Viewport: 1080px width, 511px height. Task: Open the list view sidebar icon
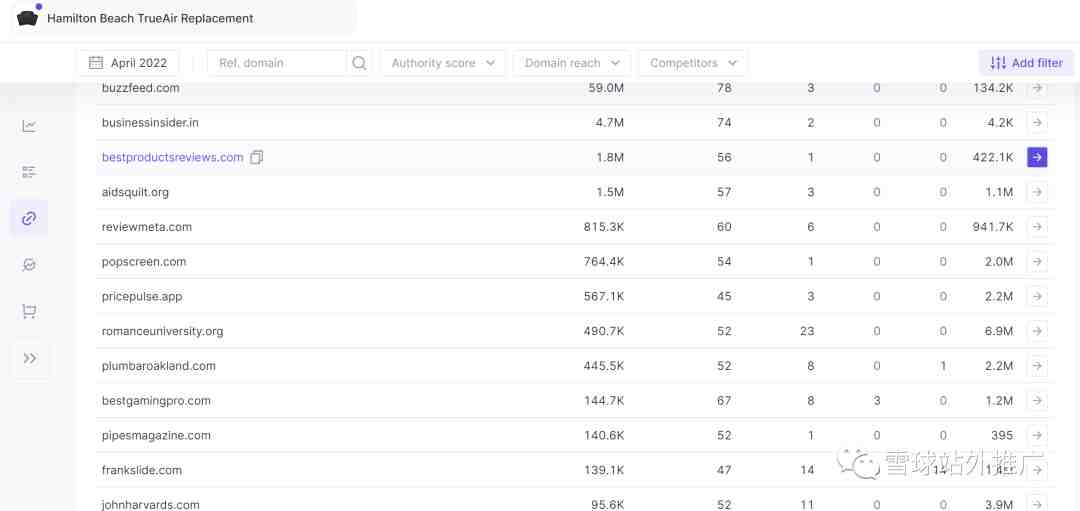[x=29, y=172]
